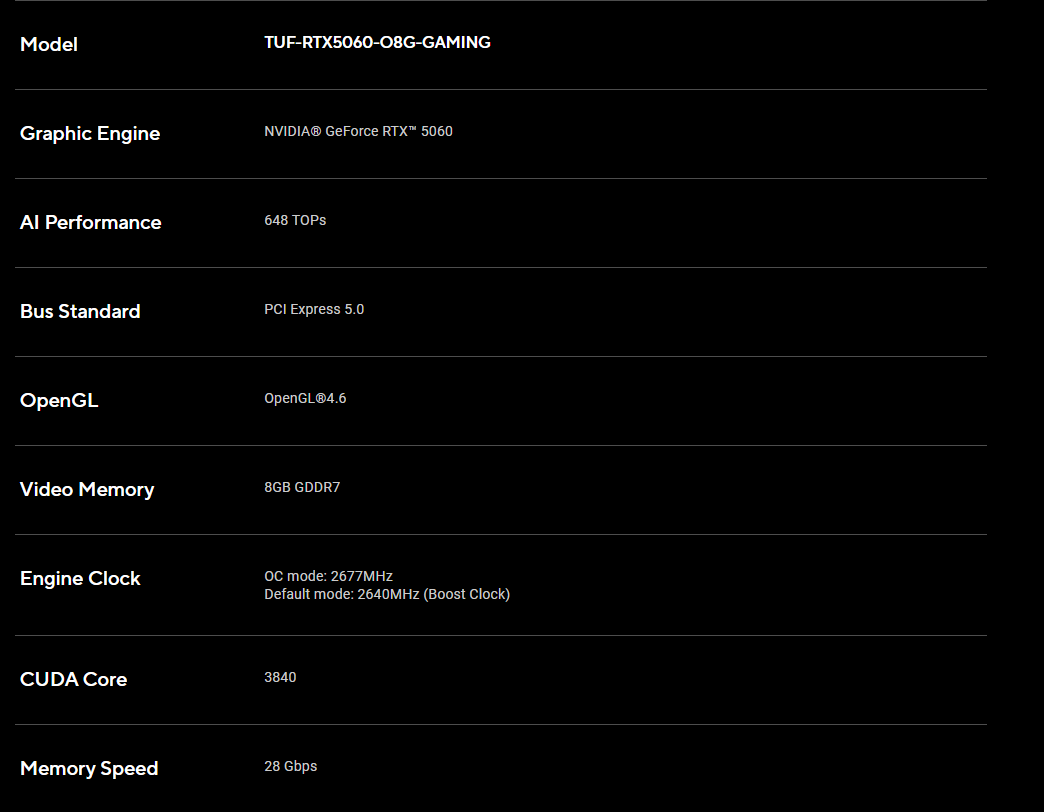The image size is (1044, 812).
Task: Click the OpenGL row heading
Action: (59, 400)
